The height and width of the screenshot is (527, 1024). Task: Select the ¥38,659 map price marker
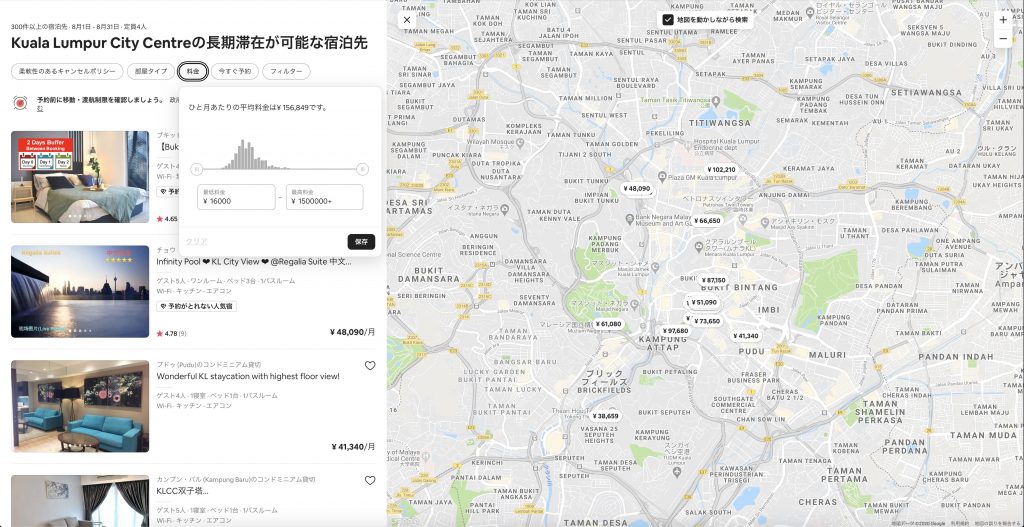[x=606, y=416]
